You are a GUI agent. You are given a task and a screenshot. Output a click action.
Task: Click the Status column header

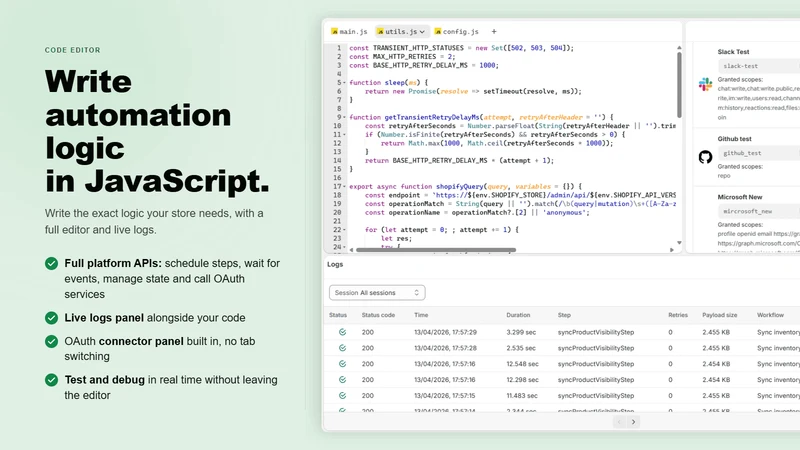click(338, 315)
